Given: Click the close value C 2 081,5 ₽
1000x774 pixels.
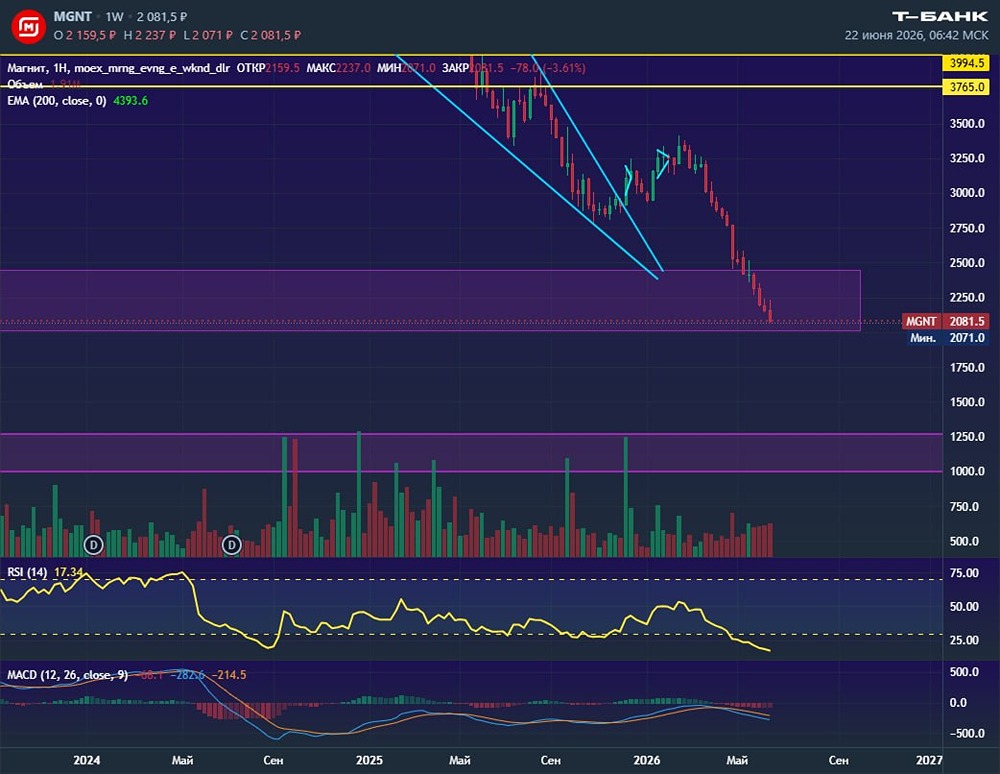Looking at the screenshot, I should tap(270, 36).
